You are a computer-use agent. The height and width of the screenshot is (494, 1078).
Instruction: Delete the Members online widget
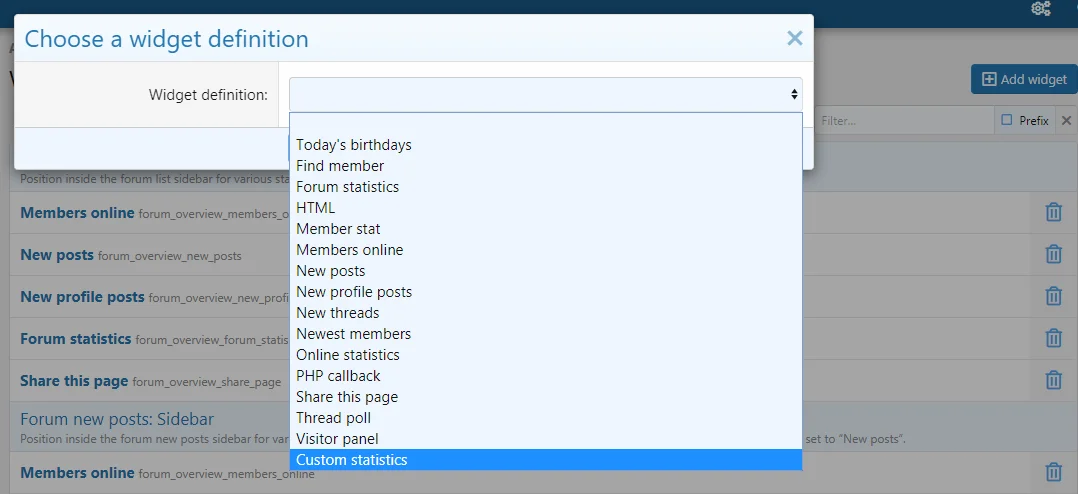(x=1053, y=212)
